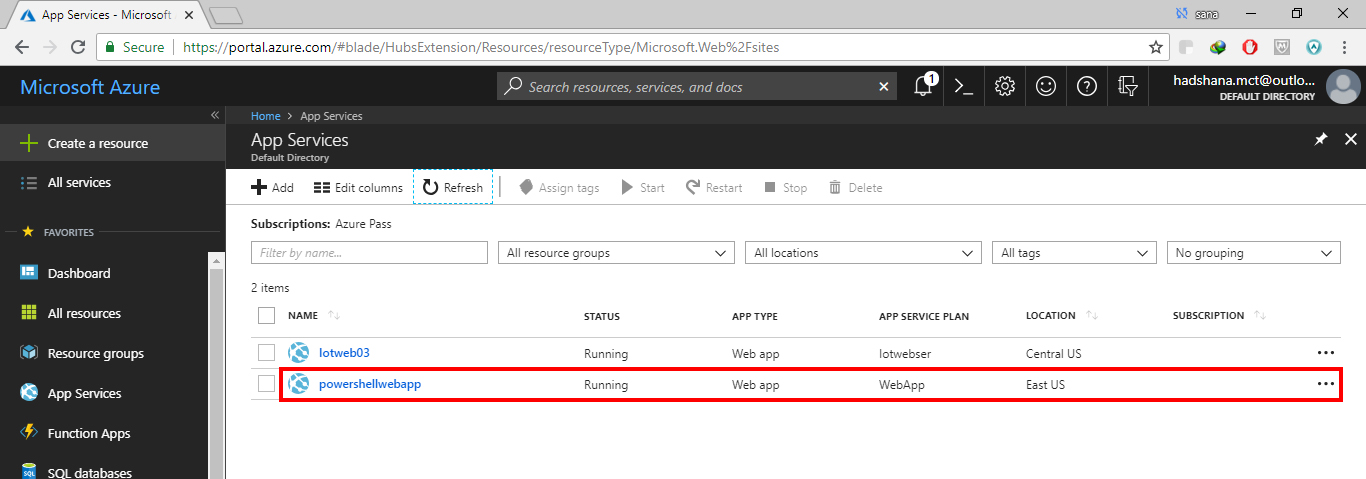Click the red Opera extension icon
The width and height of the screenshot is (1366, 479).
1250,47
